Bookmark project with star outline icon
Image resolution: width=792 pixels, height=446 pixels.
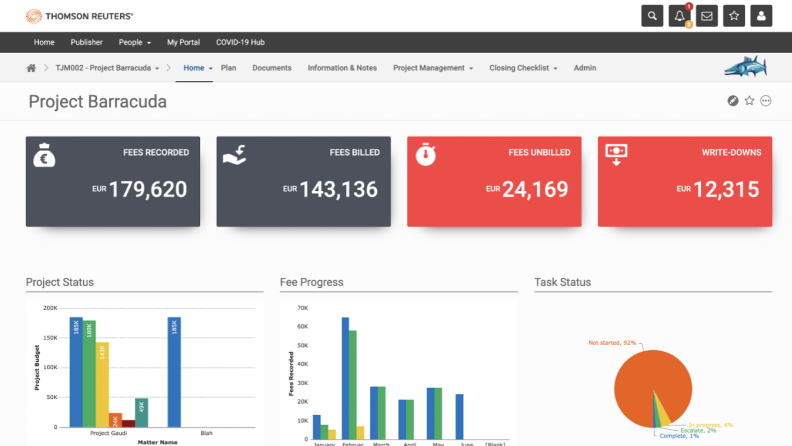(749, 101)
